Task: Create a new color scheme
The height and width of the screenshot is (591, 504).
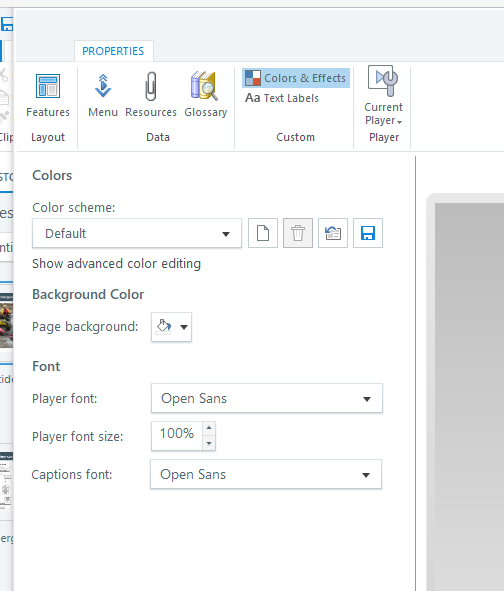Action: (263, 233)
